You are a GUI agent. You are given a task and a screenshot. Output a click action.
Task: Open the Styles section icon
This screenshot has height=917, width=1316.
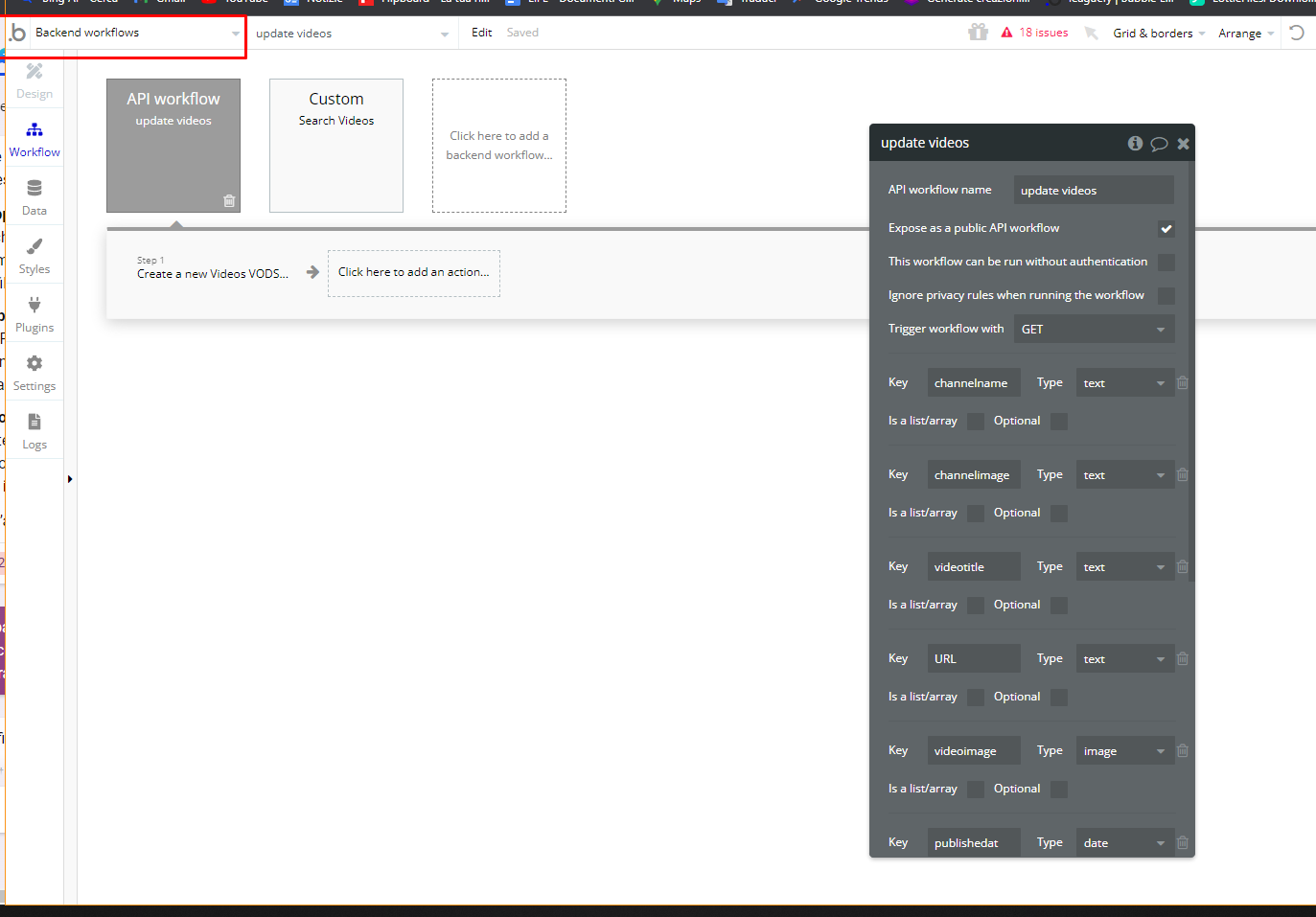point(35,256)
